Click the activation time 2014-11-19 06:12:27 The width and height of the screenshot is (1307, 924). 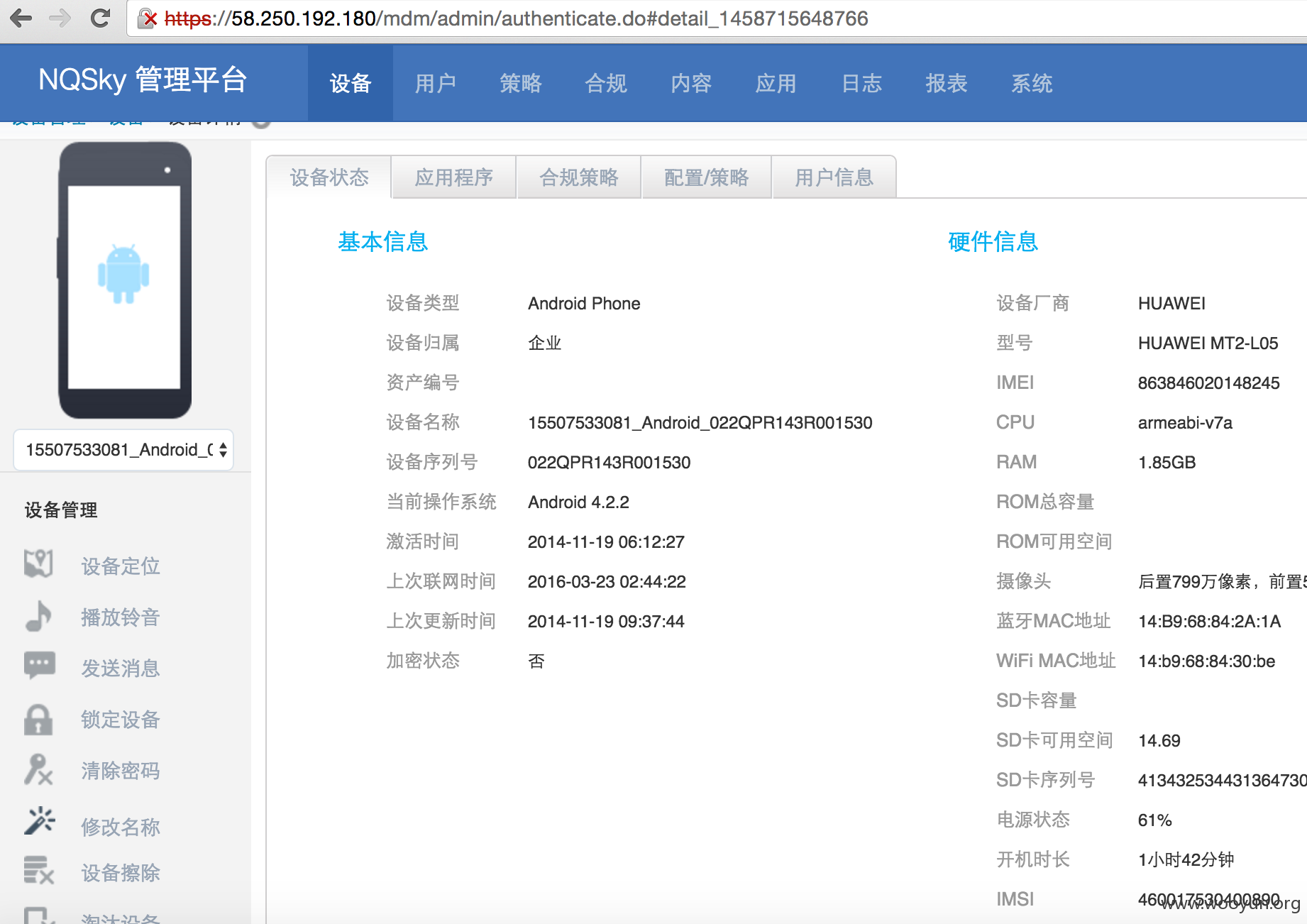[x=607, y=542]
